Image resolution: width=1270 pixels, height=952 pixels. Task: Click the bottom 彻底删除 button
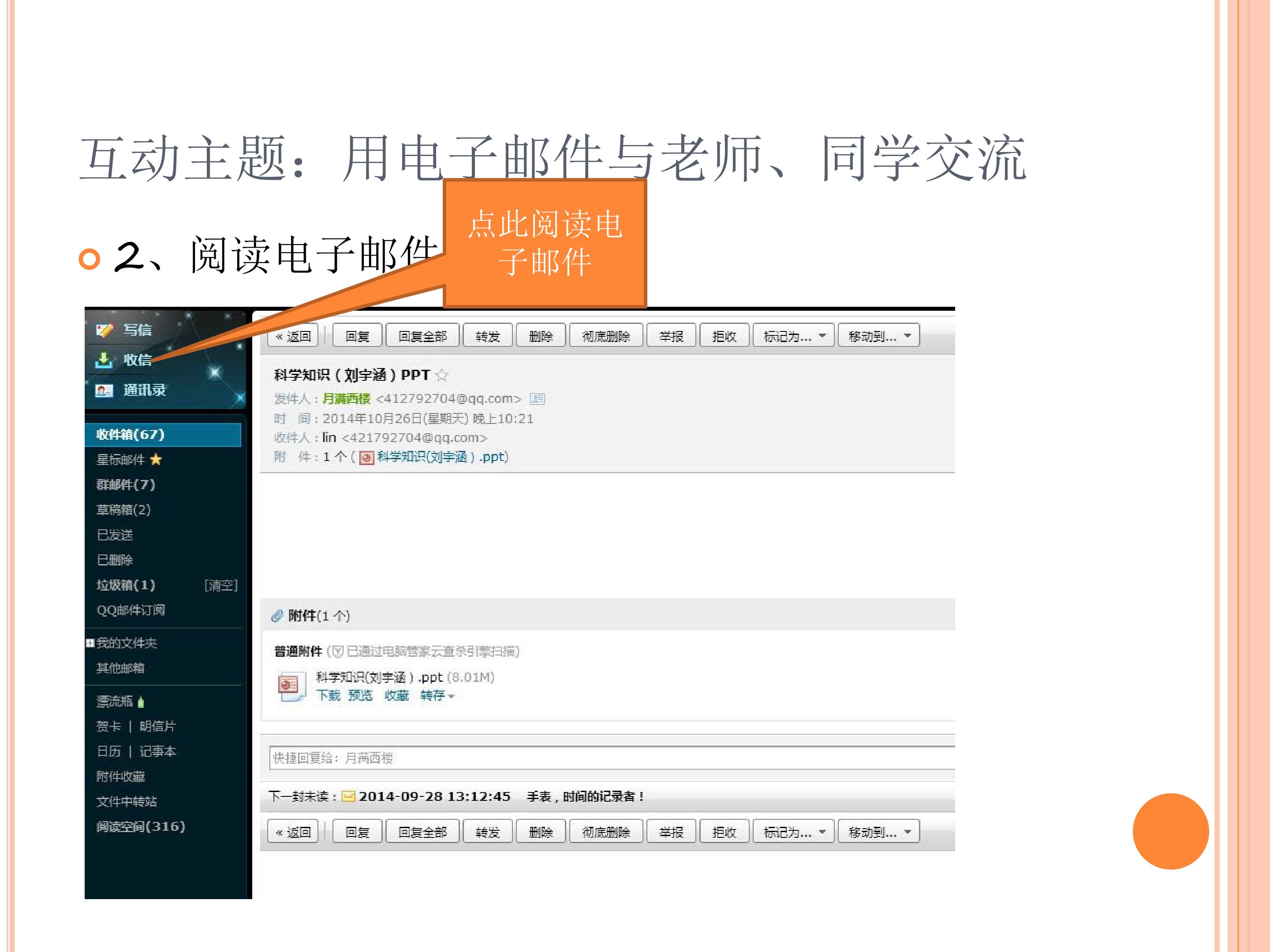click(x=606, y=832)
